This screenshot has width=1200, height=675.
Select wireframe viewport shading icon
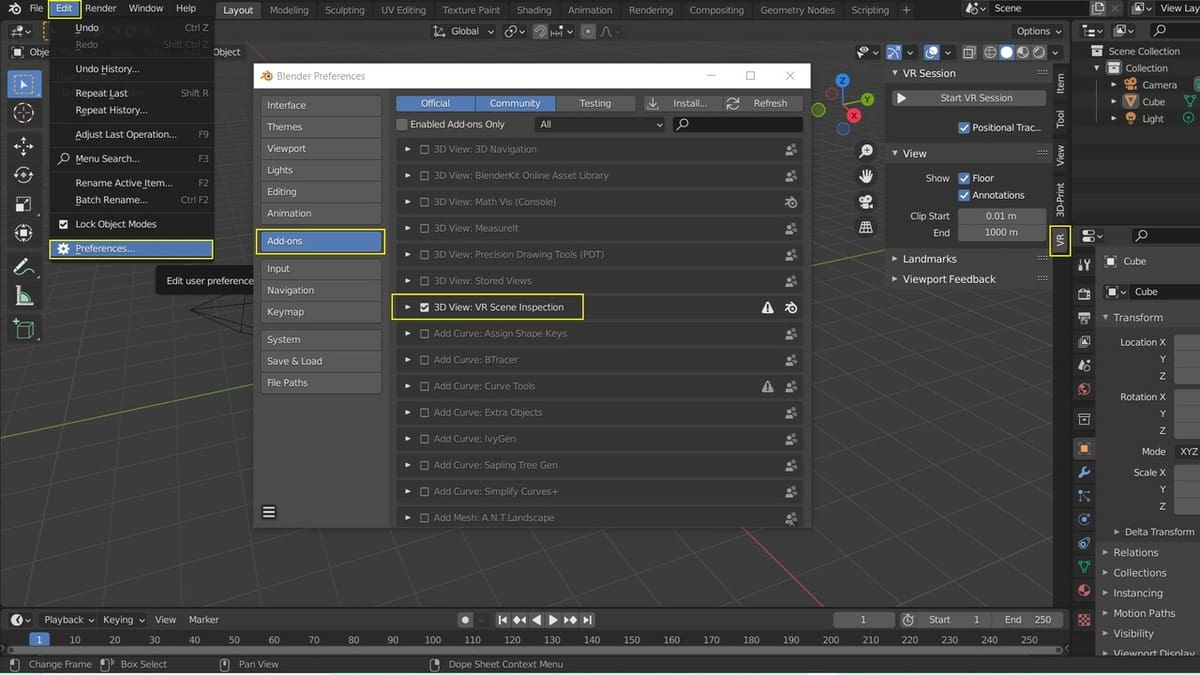[x=991, y=52]
